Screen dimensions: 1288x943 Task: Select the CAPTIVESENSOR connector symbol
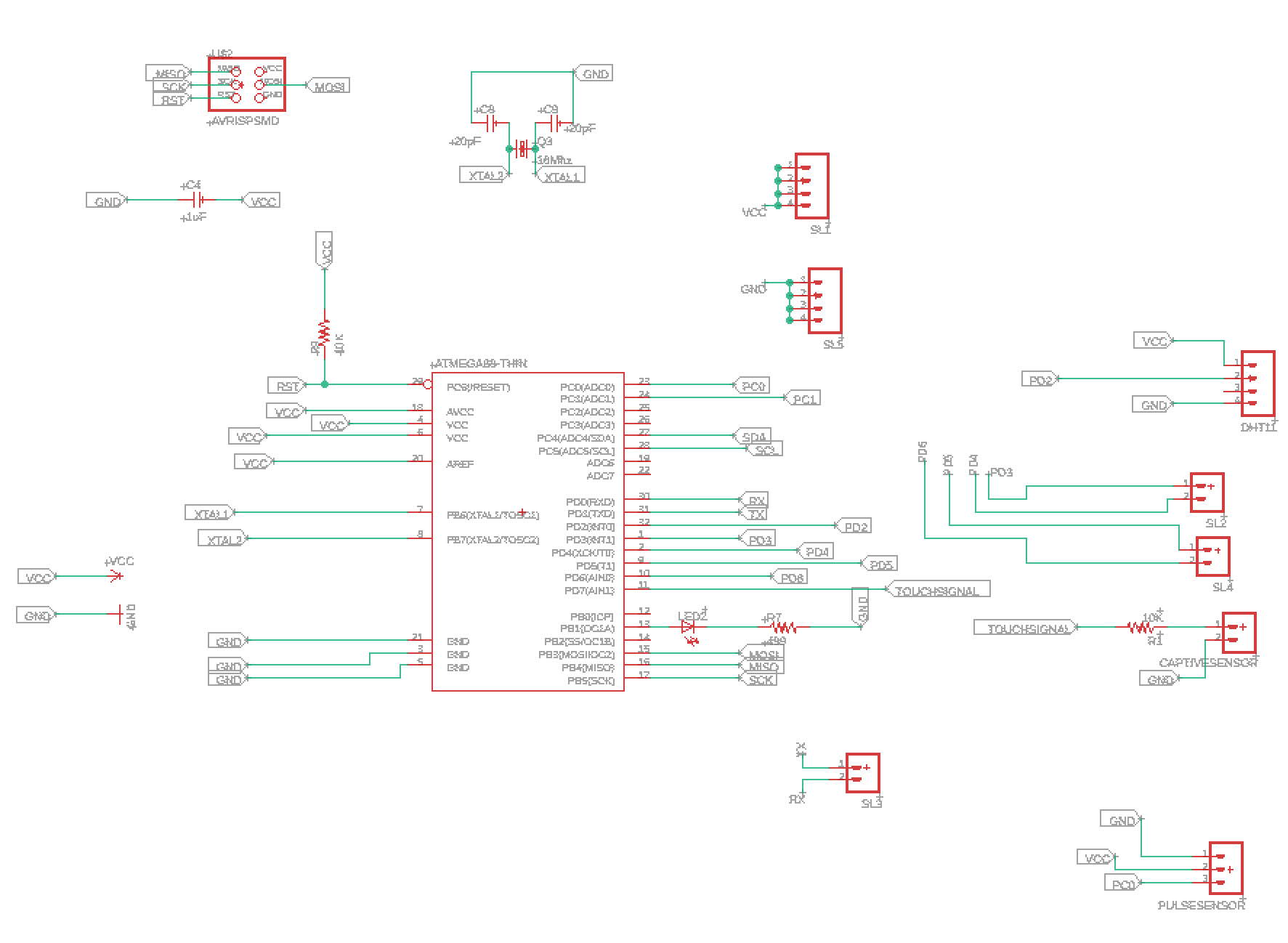1239,632
